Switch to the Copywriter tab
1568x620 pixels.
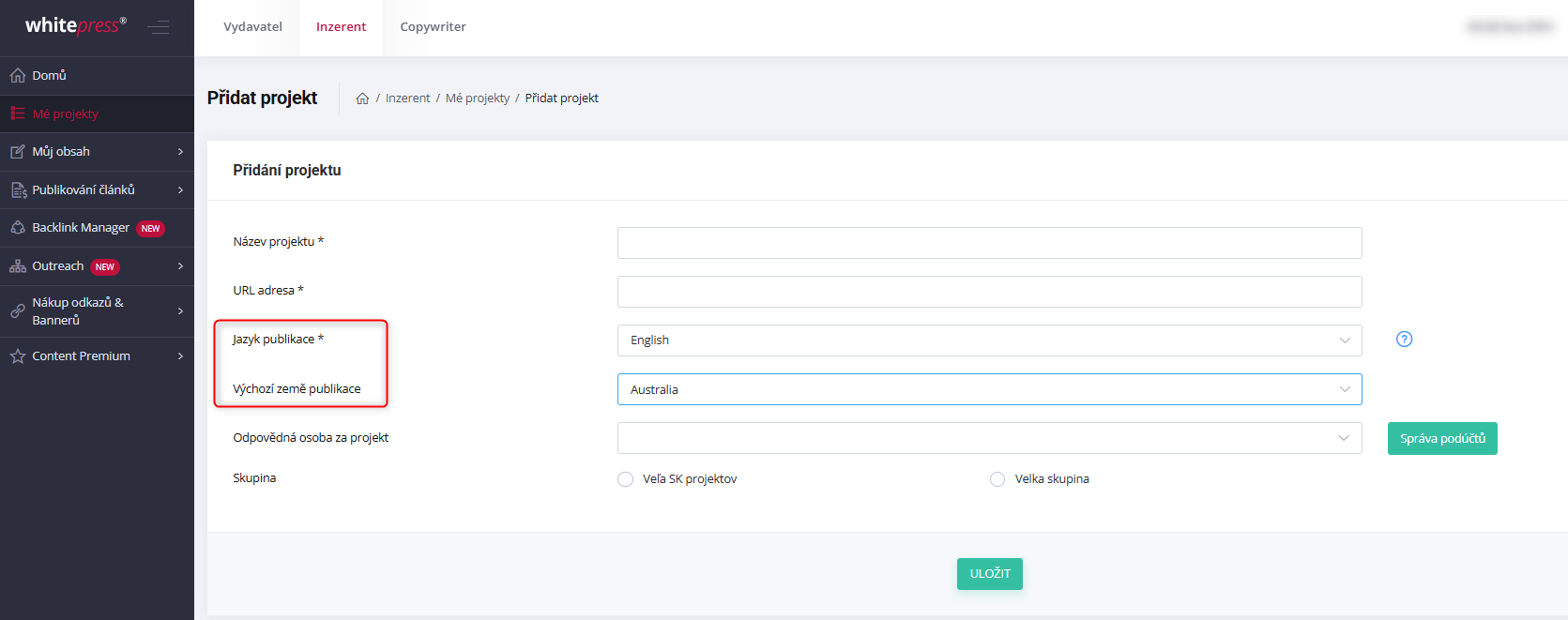pos(433,27)
